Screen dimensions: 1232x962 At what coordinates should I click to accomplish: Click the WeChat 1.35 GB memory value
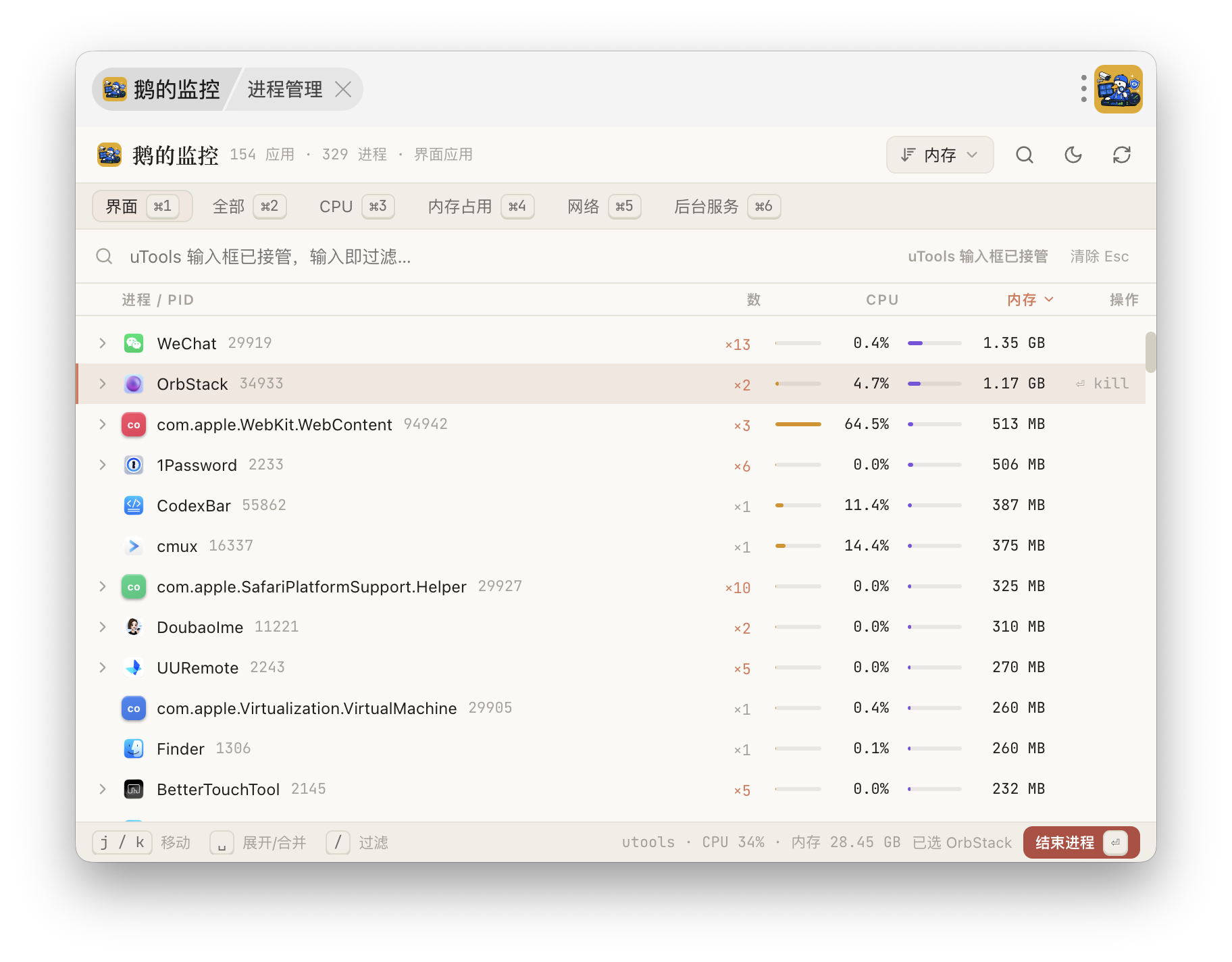coord(1014,343)
